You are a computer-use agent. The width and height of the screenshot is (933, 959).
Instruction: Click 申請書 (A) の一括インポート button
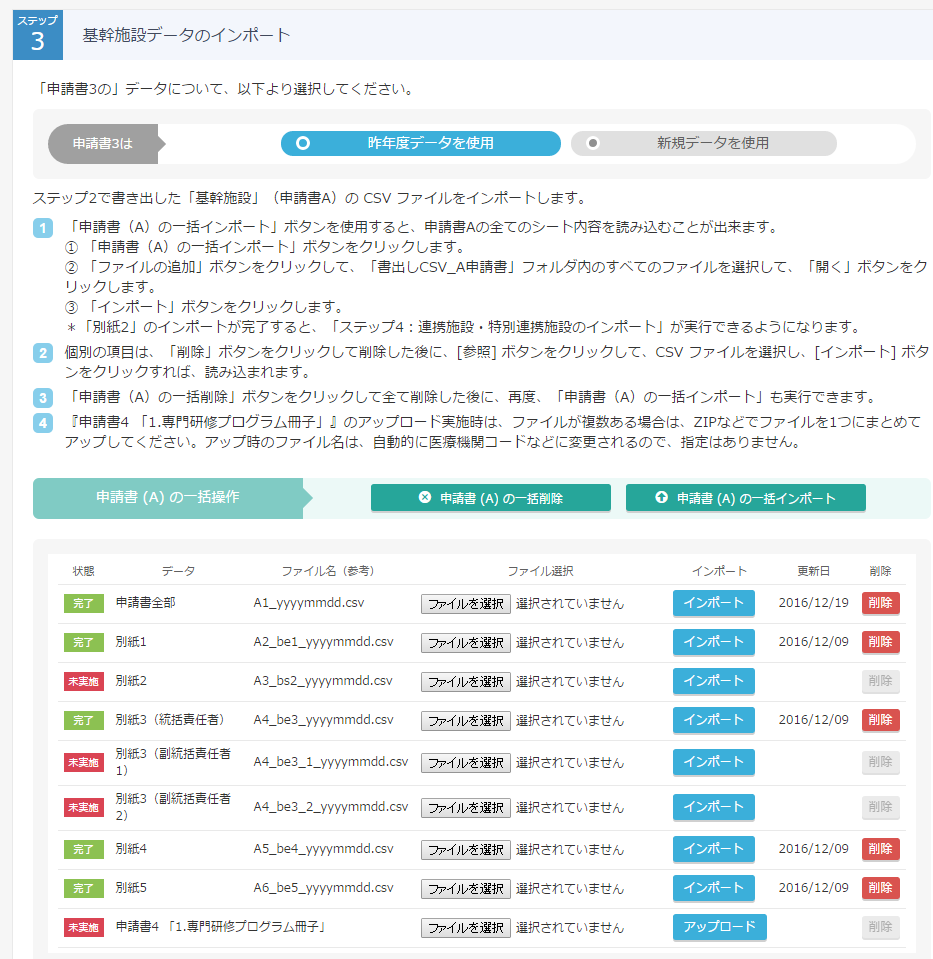[x=745, y=498]
